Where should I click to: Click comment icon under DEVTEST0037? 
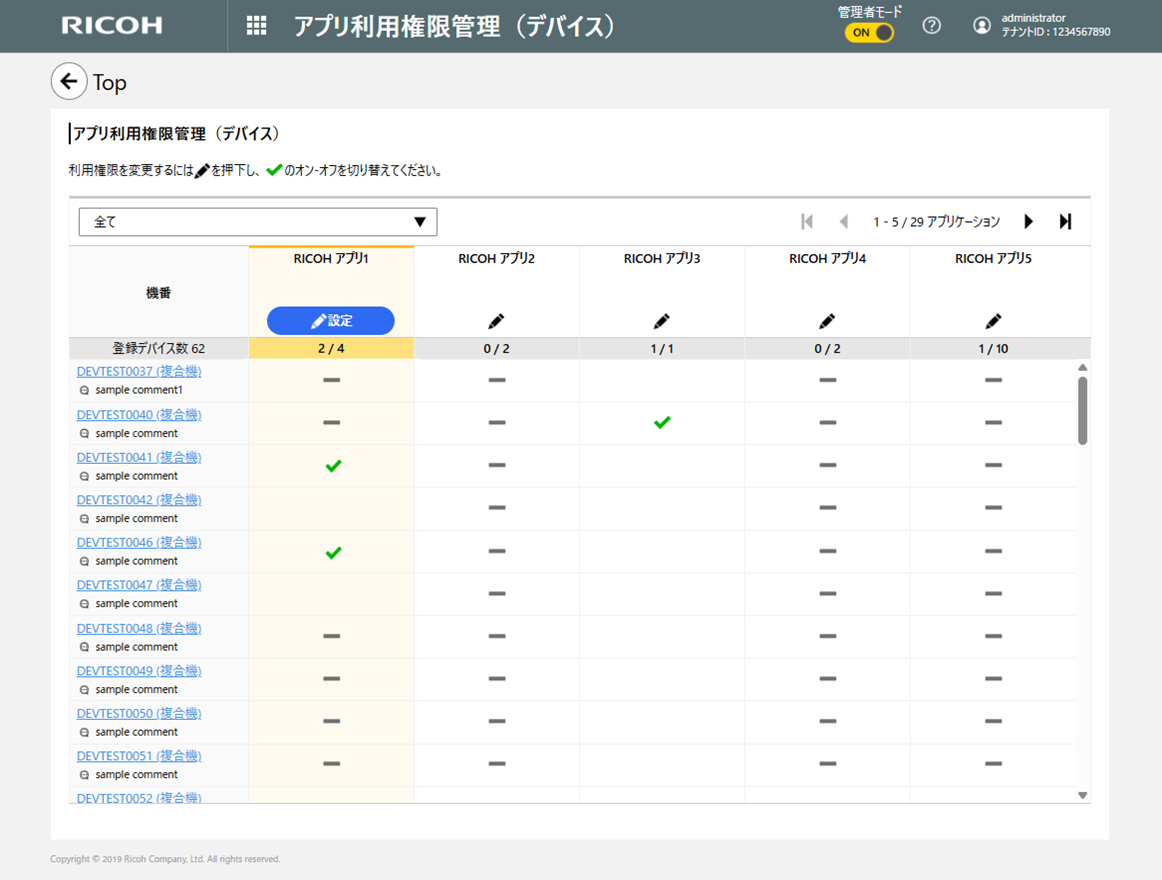point(84,390)
